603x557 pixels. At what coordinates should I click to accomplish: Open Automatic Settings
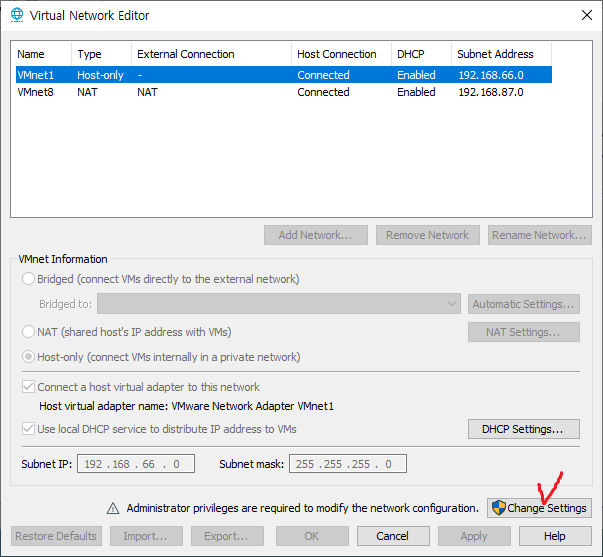(x=524, y=304)
